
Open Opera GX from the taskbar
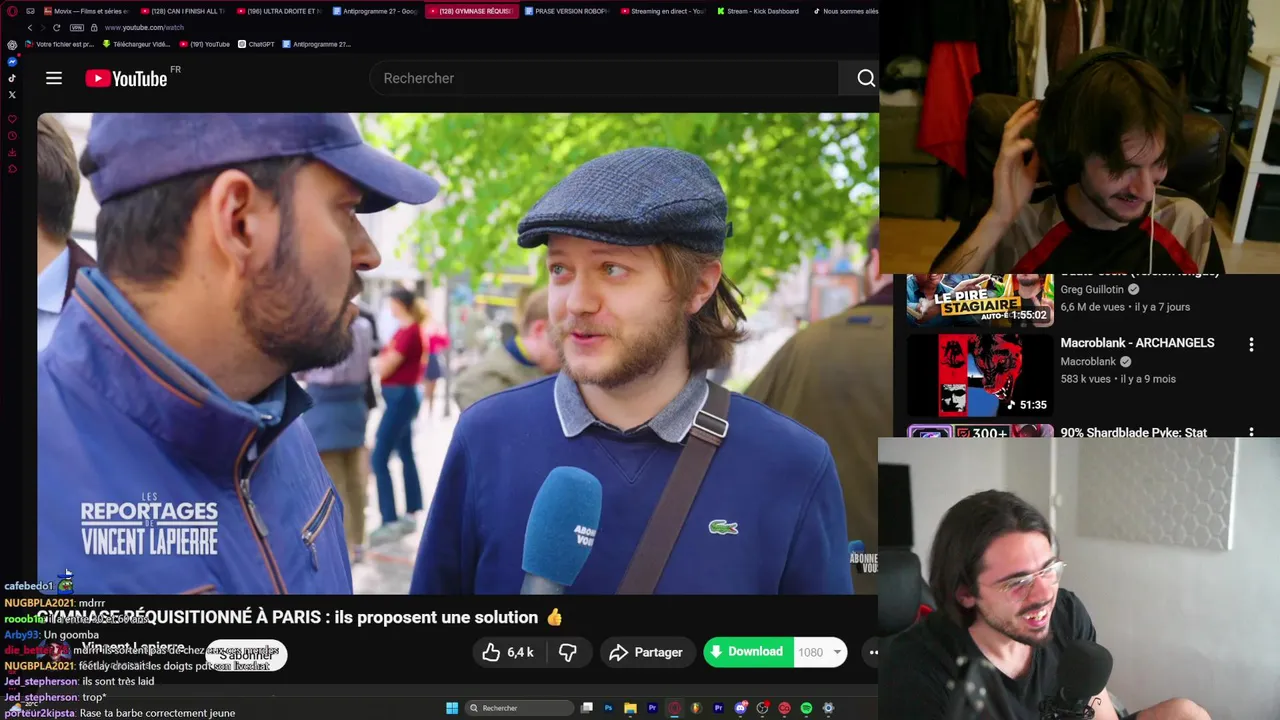[675, 708]
